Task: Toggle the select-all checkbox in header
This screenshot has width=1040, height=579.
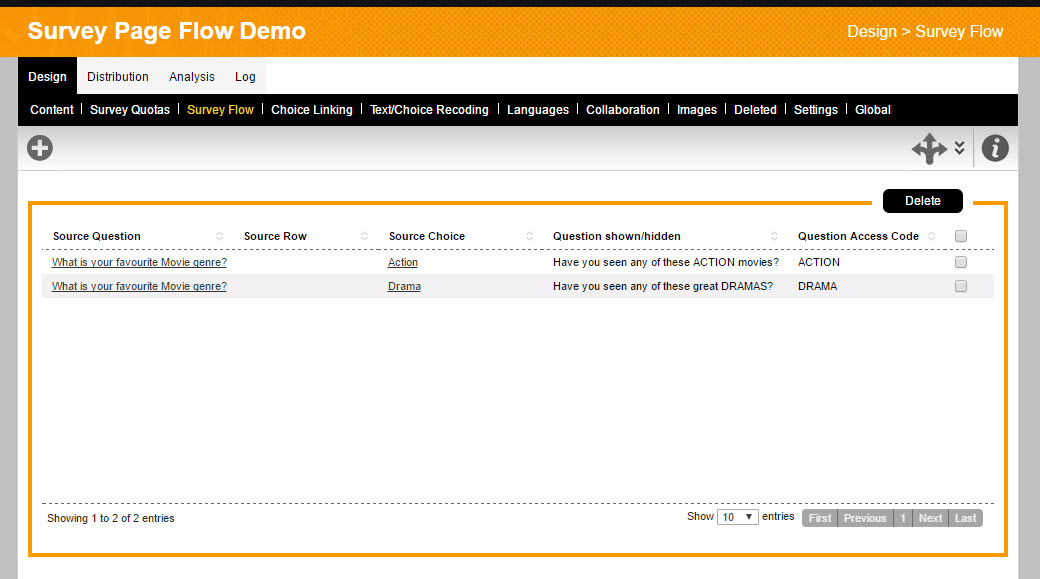Action: (961, 237)
